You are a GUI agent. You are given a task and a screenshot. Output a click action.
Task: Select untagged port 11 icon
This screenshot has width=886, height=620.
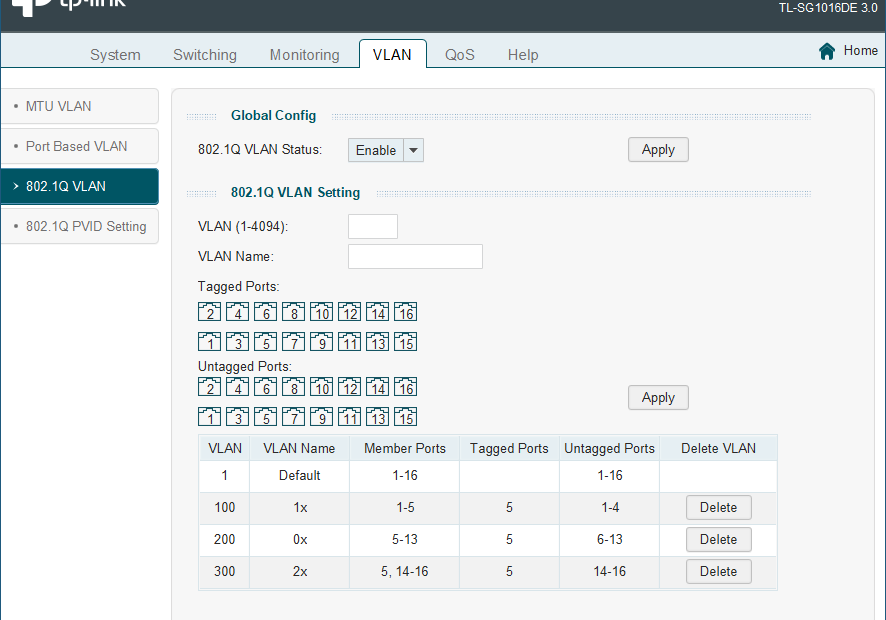[x=349, y=417]
